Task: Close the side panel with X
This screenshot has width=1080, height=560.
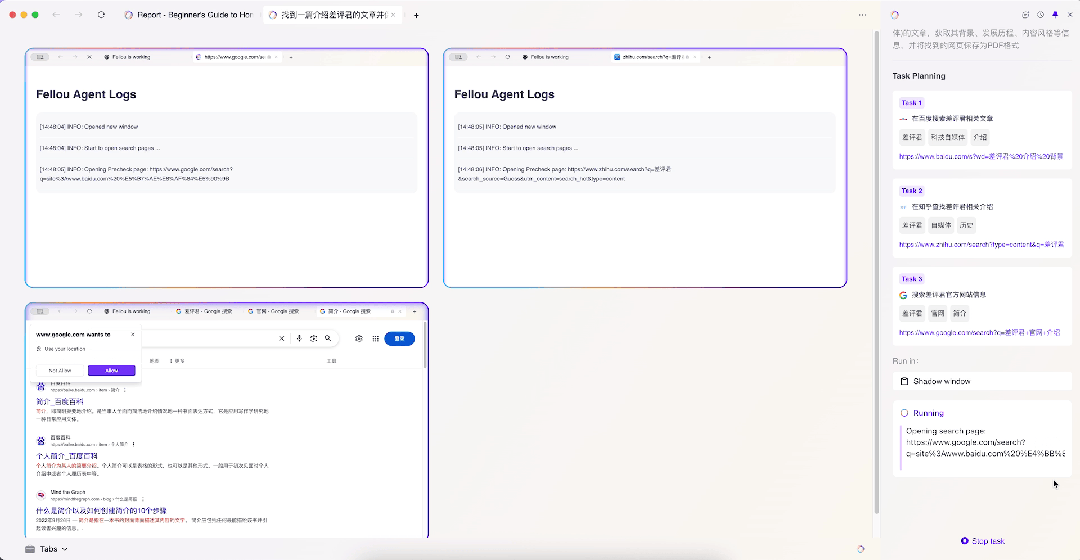Action: click(1070, 14)
